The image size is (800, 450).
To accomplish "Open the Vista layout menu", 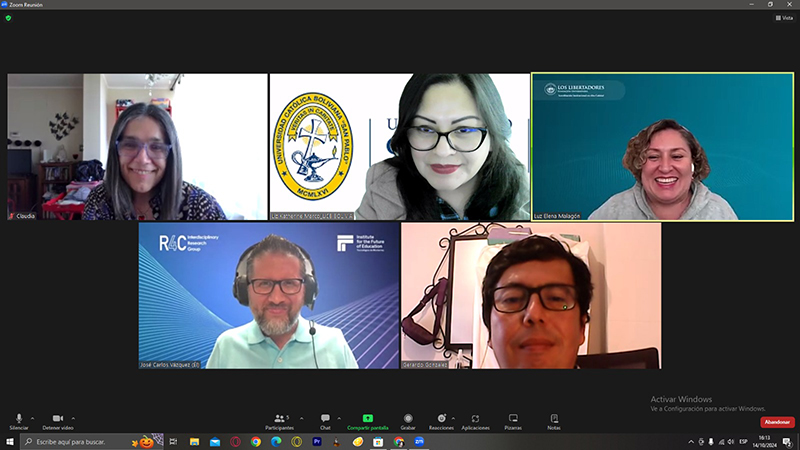I will coord(785,17).
